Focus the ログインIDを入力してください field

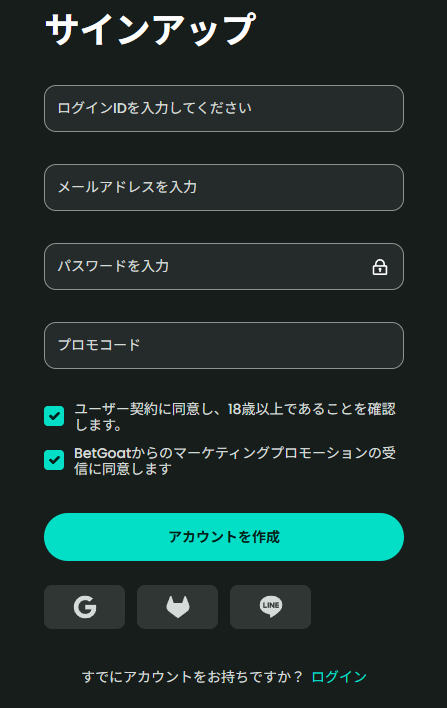224,108
